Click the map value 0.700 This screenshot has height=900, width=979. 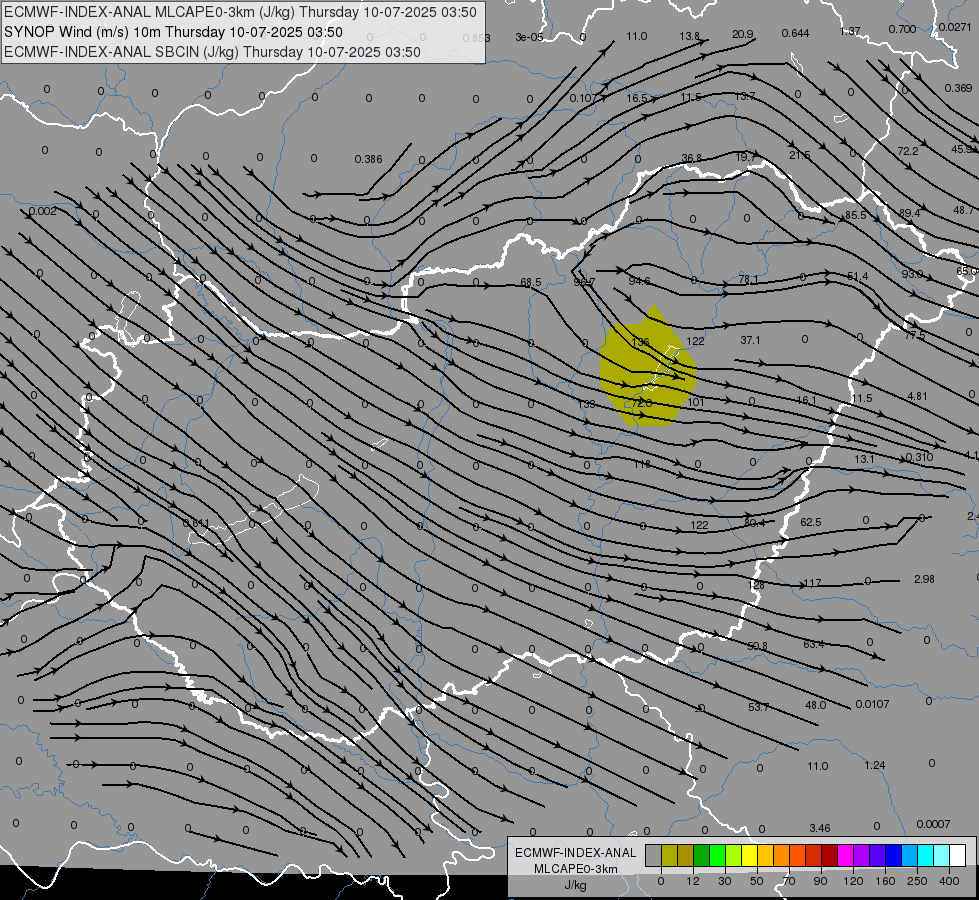[x=902, y=29]
